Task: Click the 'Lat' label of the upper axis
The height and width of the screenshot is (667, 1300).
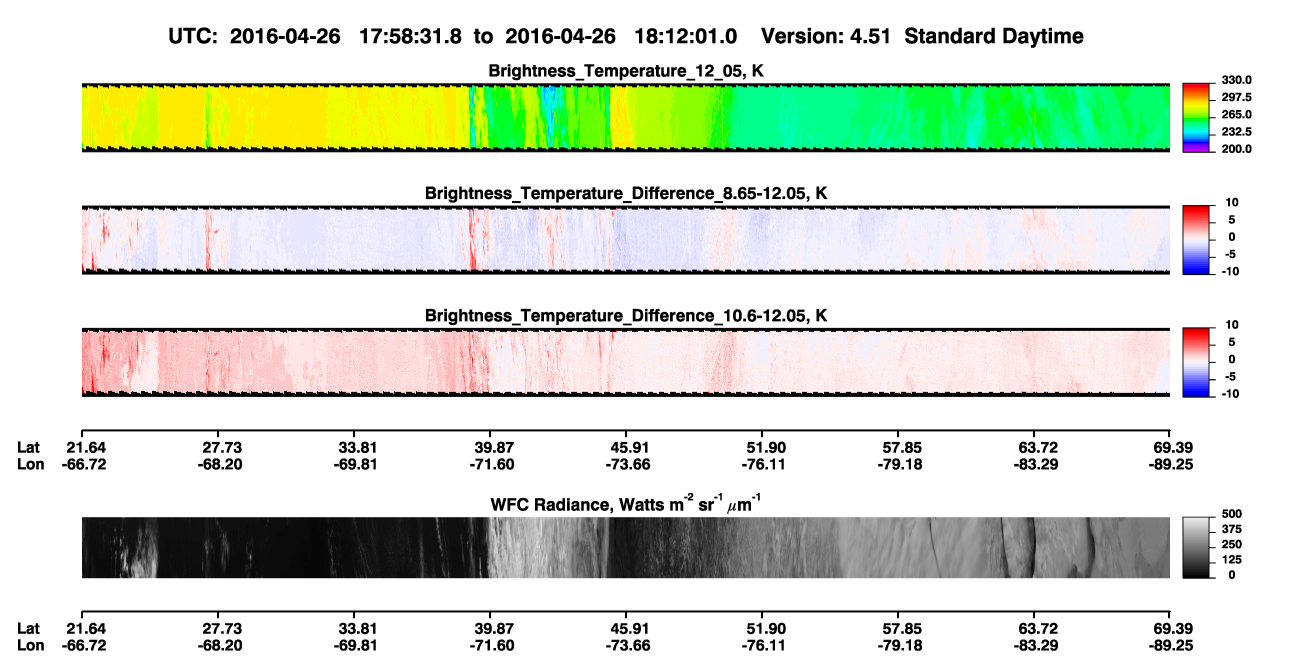Action: tap(29, 448)
